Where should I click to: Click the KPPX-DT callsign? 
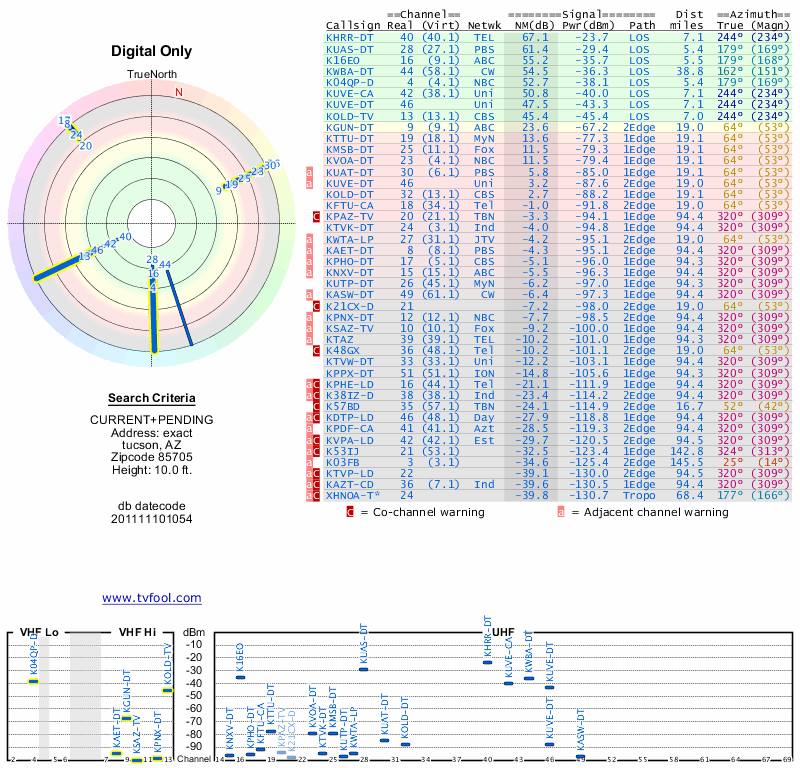click(349, 373)
